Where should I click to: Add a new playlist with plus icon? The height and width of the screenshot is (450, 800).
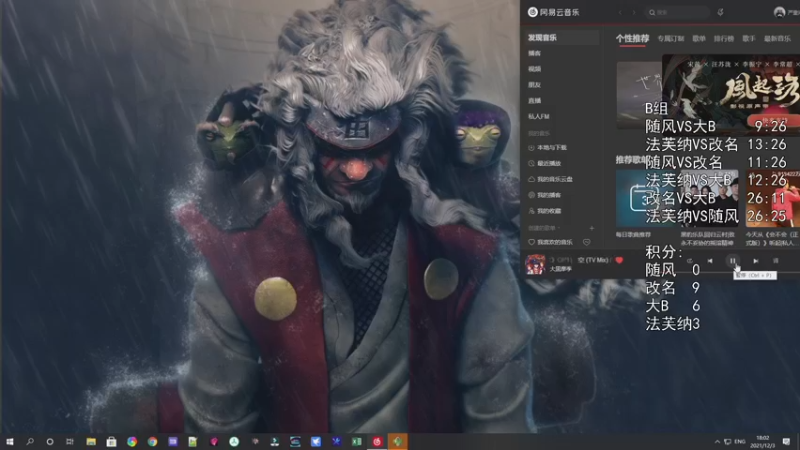tap(592, 228)
